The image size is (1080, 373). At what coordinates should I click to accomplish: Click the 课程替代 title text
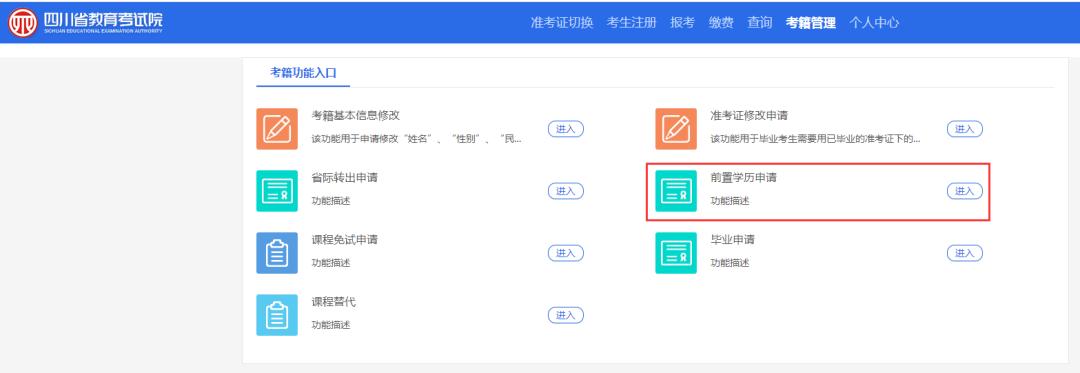pyautogui.click(x=333, y=301)
